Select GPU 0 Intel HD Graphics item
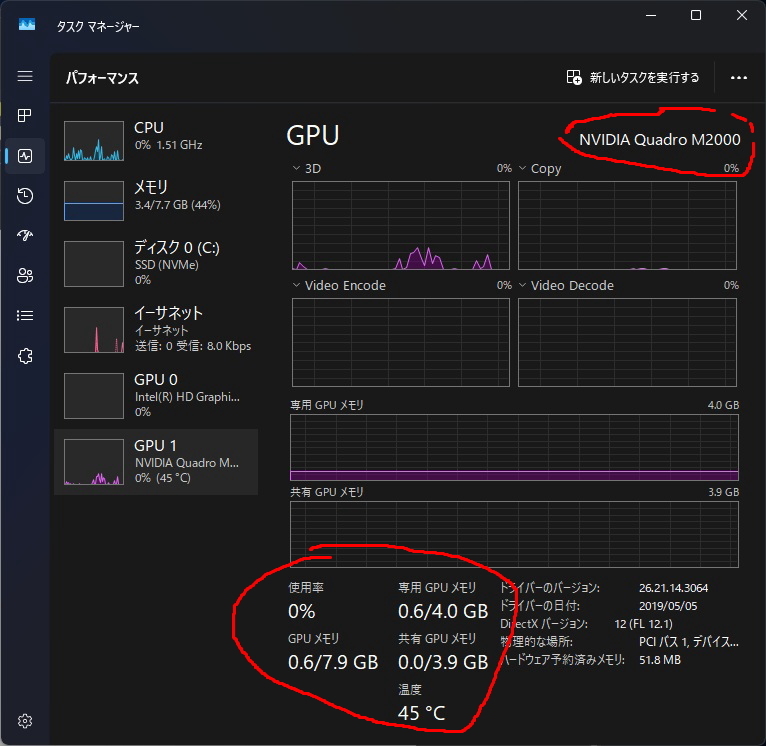Viewport: 766px width, 746px height. [x=155, y=395]
